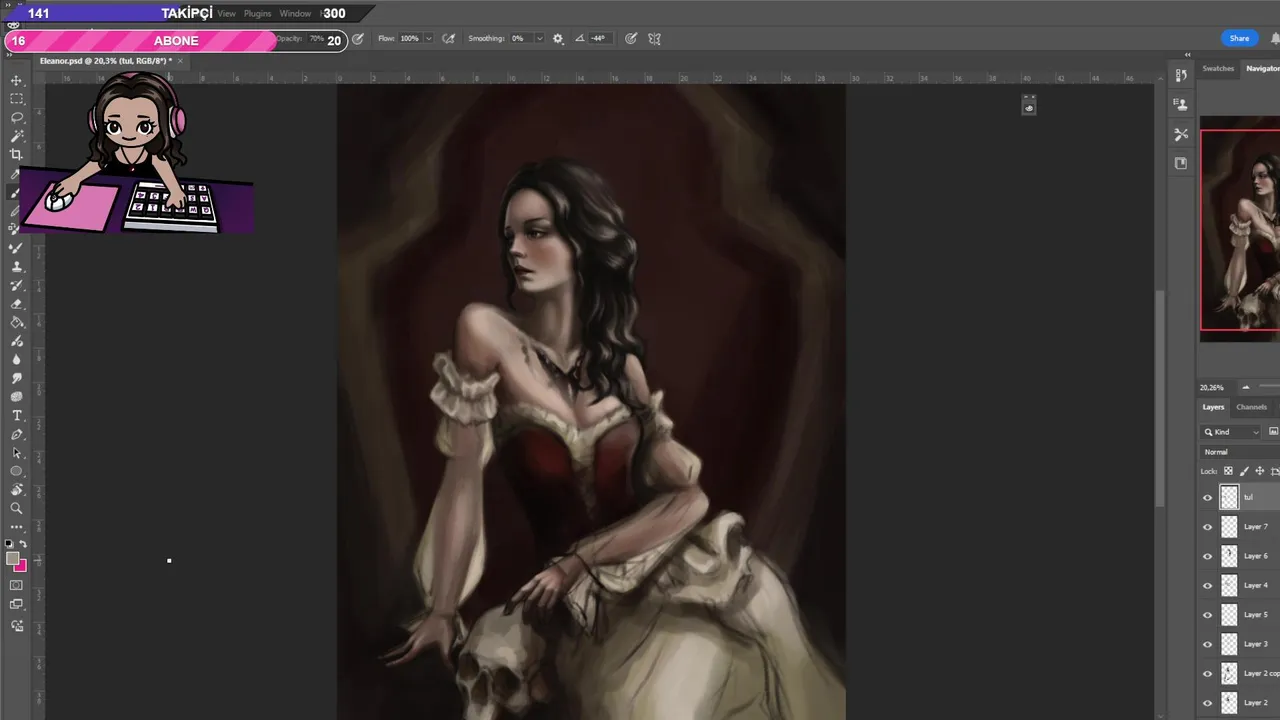Hide Layer 3 using its eye icon

(1207, 644)
